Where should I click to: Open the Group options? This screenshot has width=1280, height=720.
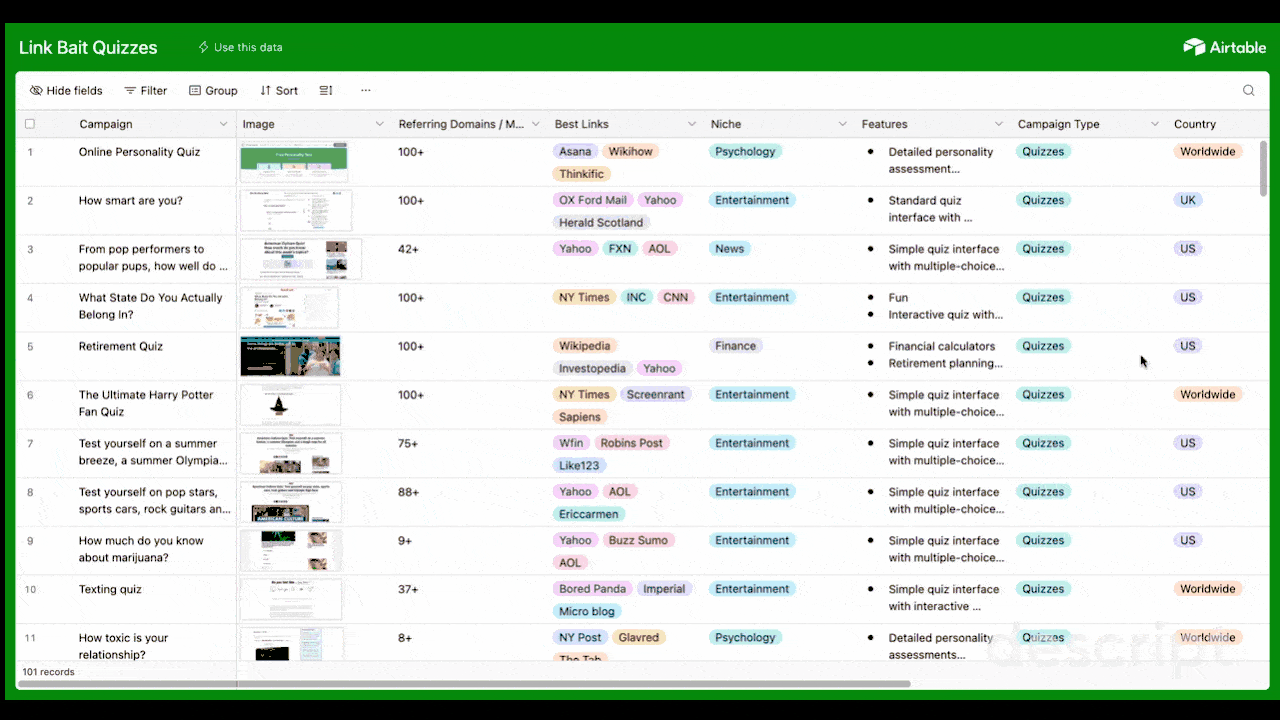pos(213,90)
